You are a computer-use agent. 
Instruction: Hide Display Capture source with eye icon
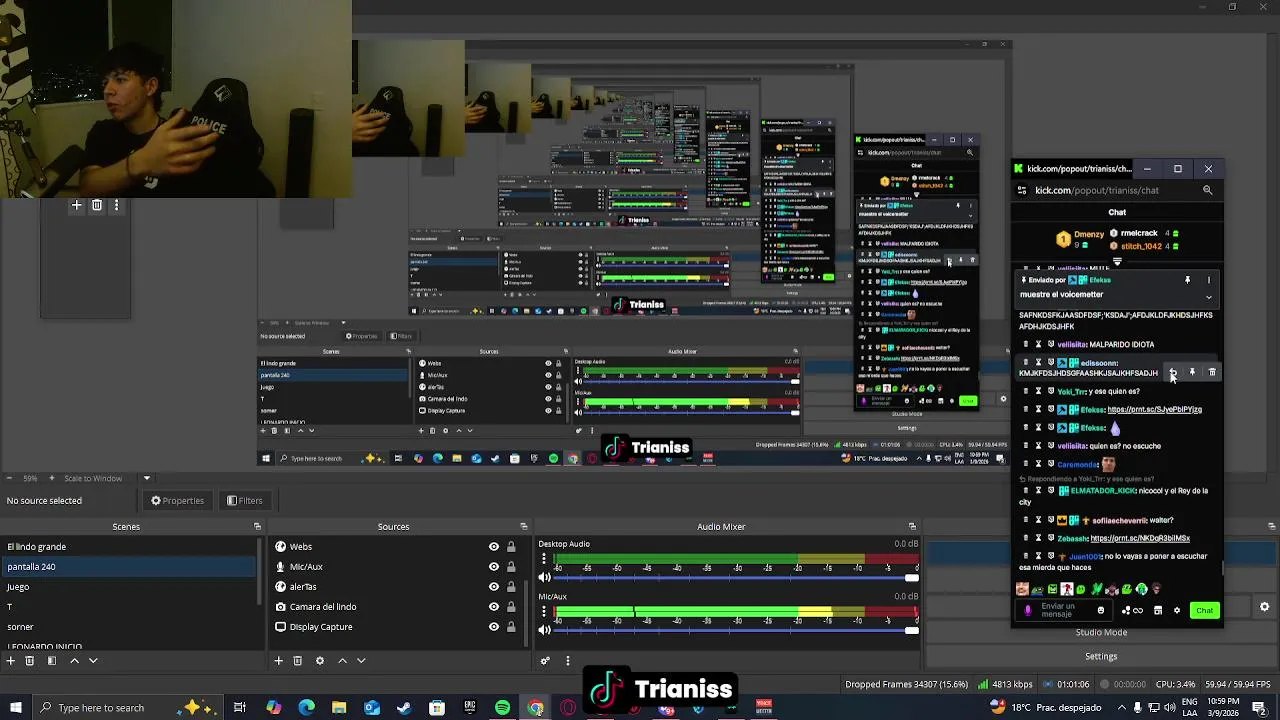[x=493, y=627]
